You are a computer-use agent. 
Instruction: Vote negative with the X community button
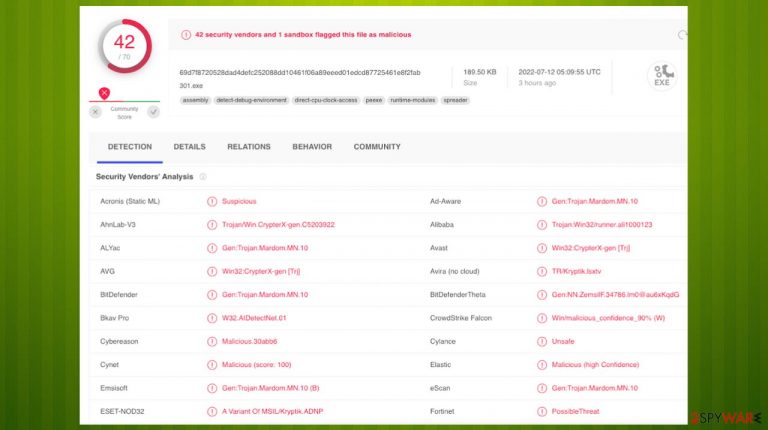pyautogui.click(x=96, y=112)
